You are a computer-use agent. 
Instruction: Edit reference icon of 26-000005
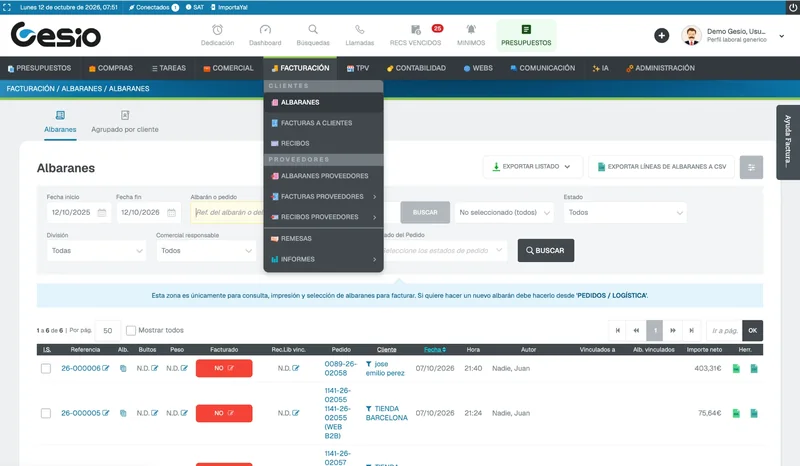click(106, 413)
